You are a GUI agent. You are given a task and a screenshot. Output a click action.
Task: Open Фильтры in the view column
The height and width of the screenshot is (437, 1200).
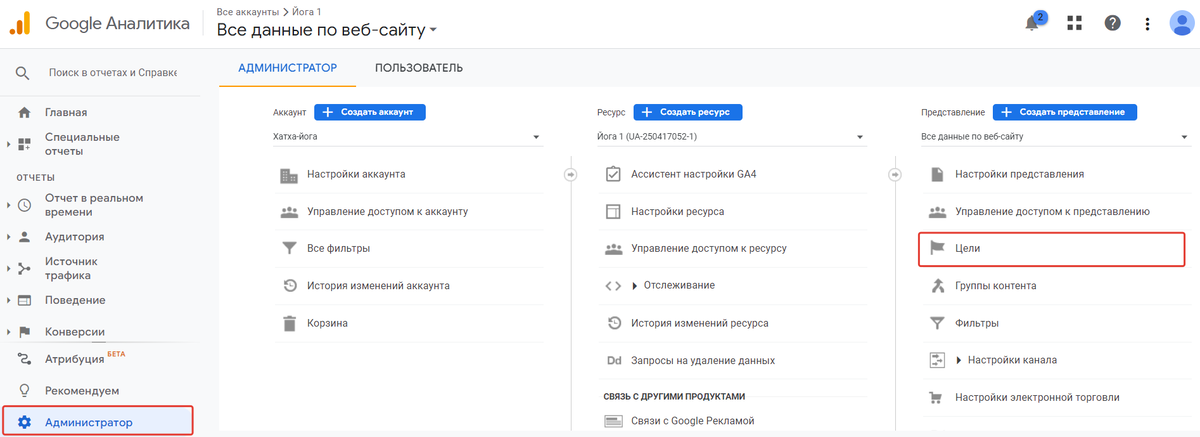(977, 323)
